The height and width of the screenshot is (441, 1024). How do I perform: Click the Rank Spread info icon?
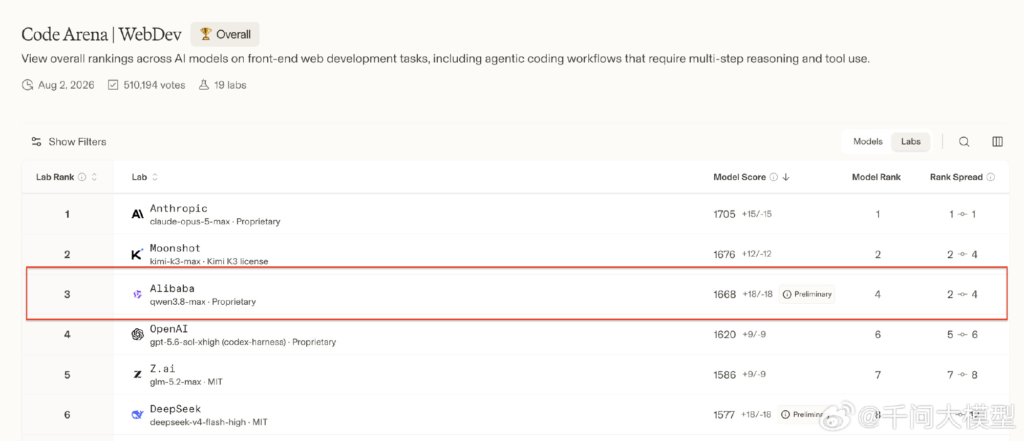991,177
